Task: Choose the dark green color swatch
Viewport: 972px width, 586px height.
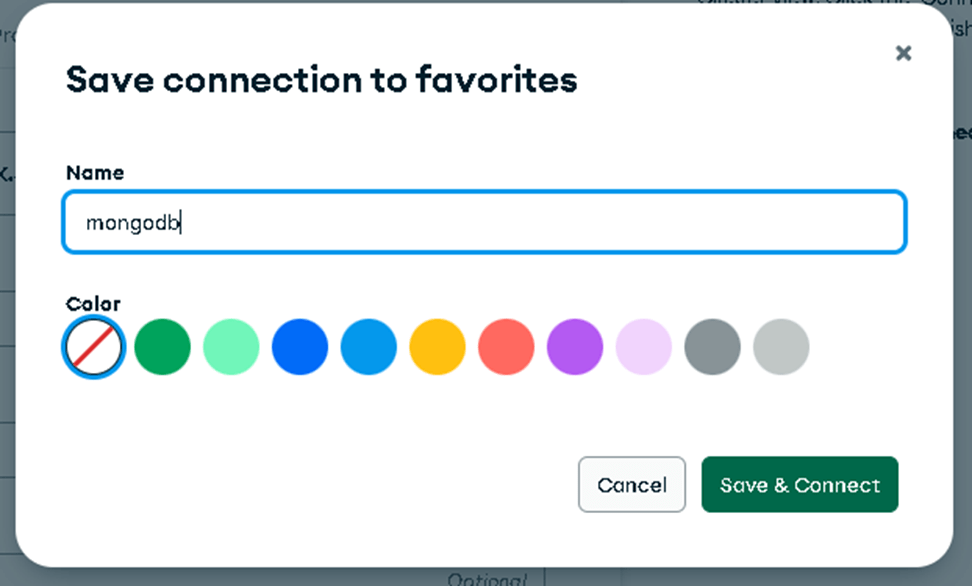Action: click(x=162, y=347)
